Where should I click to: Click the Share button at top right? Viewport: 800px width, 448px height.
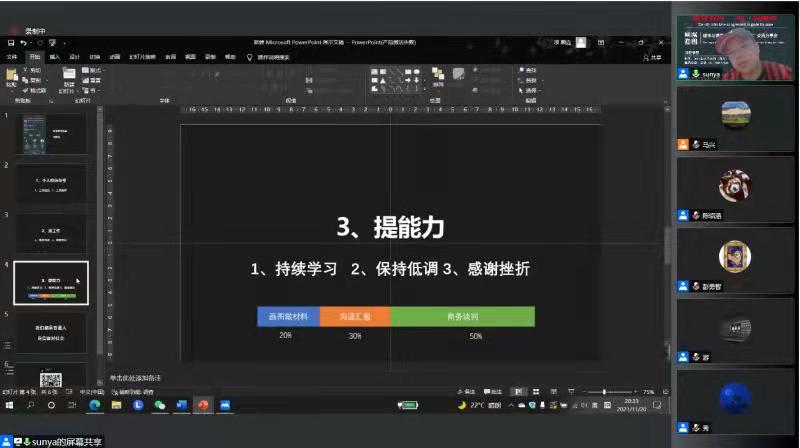[654, 57]
